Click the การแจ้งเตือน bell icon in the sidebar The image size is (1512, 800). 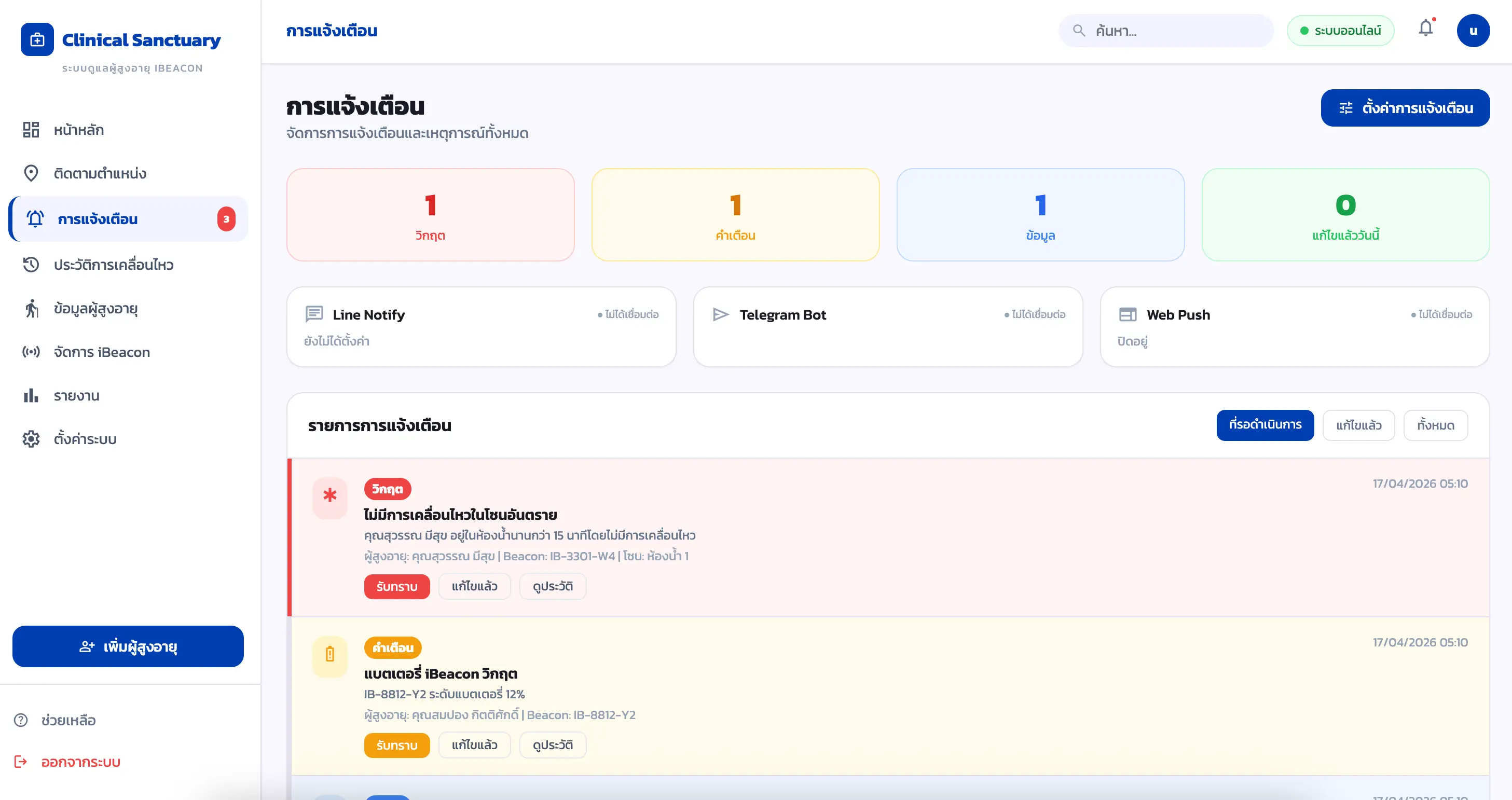(35, 219)
